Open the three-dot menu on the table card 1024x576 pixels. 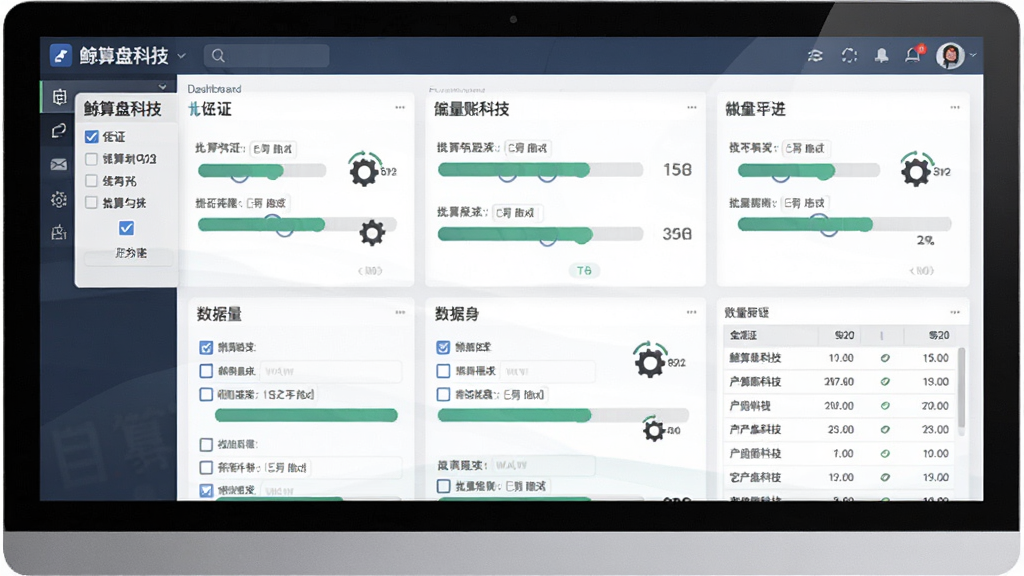click(955, 312)
